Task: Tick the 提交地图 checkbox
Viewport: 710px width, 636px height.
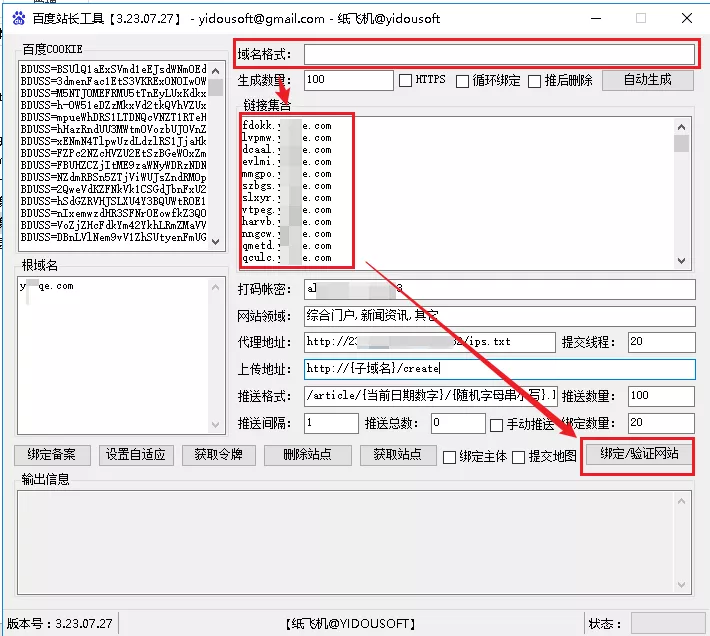Action: click(518, 457)
